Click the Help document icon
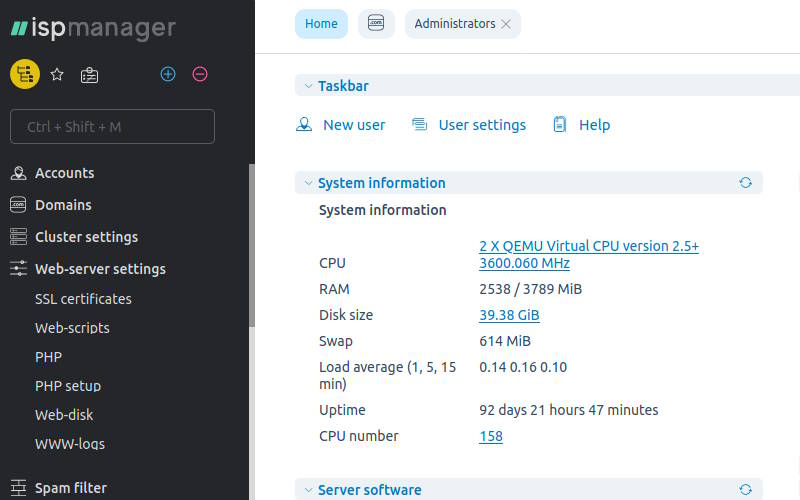The image size is (800, 500). 560,124
